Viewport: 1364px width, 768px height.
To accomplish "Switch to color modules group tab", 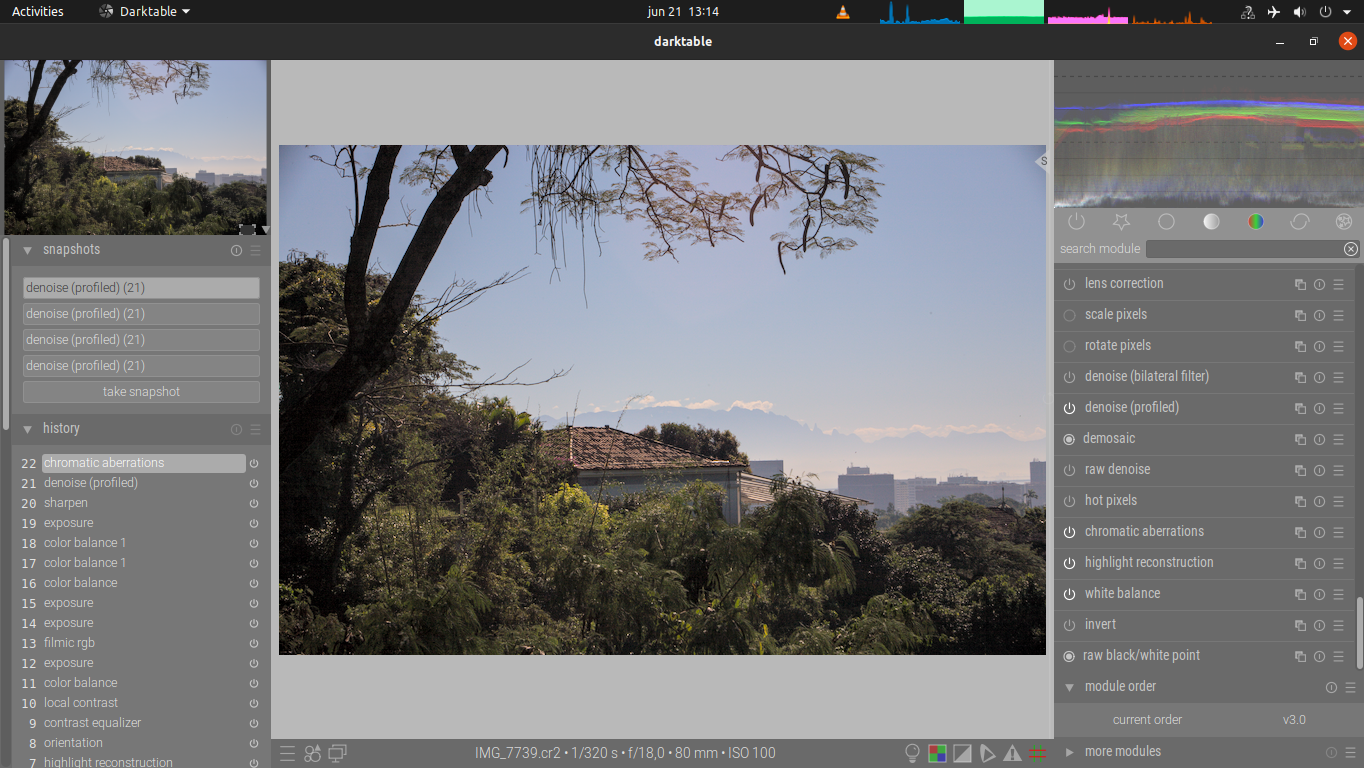I will tap(1256, 222).
